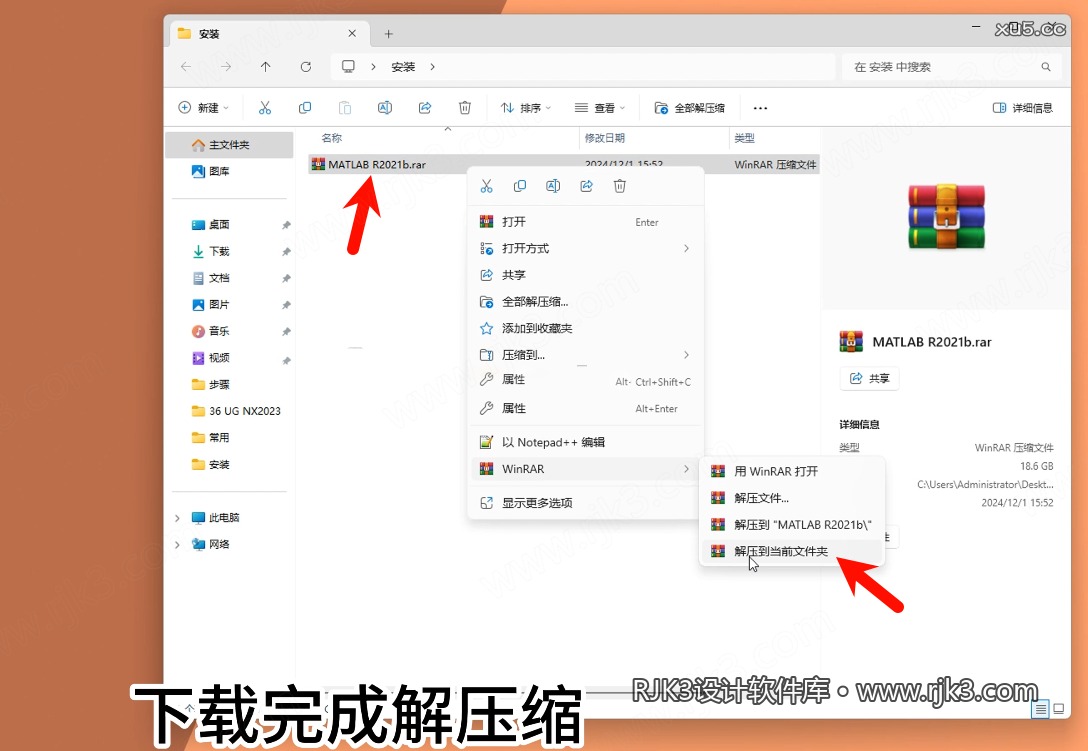The image size is (1088, 751).
Task: Click the Copy icon in the Explorer toolbar
Action: [305, 108]
